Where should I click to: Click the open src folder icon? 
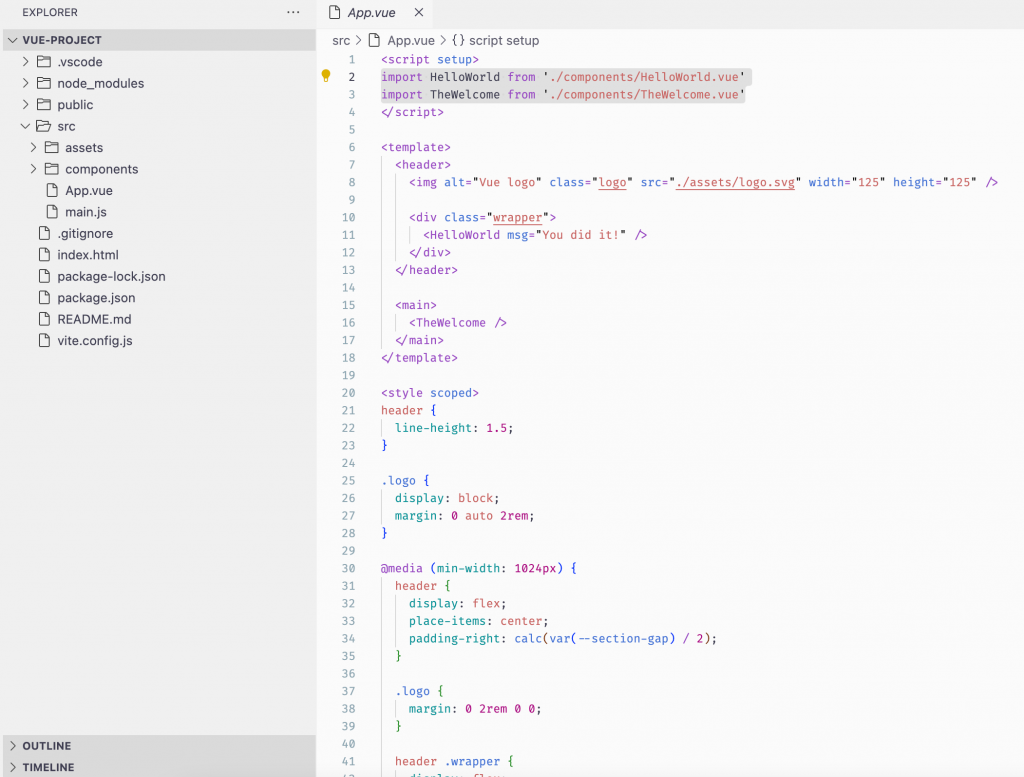tap(44, 126)
